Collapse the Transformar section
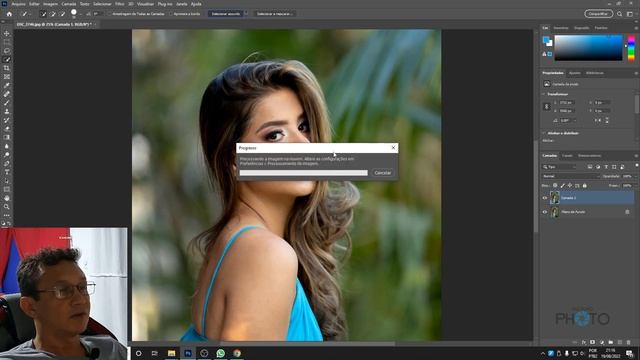This screenshot has height=360, width=640. (544, 94)
